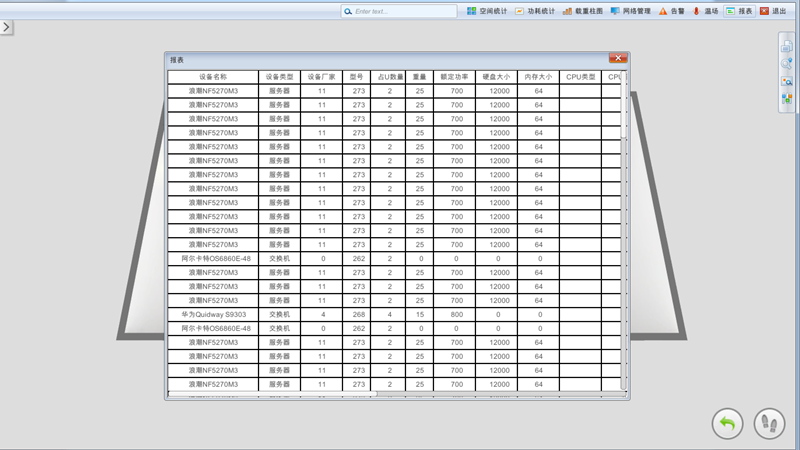Click the footprints walk mode icon
This screenshot has width=800, height=450.
pos(768,423)
